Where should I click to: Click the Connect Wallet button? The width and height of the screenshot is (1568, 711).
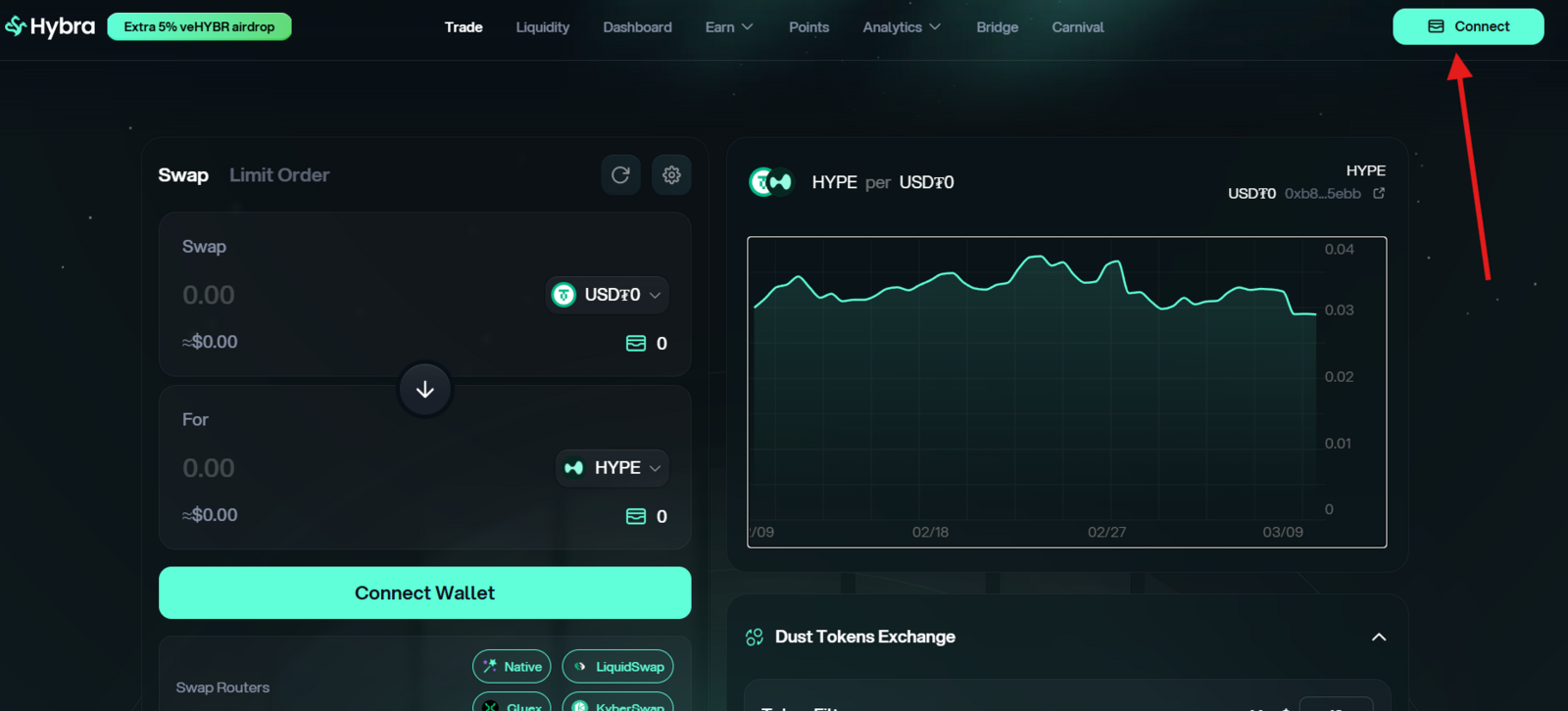[x=425, y=592]
